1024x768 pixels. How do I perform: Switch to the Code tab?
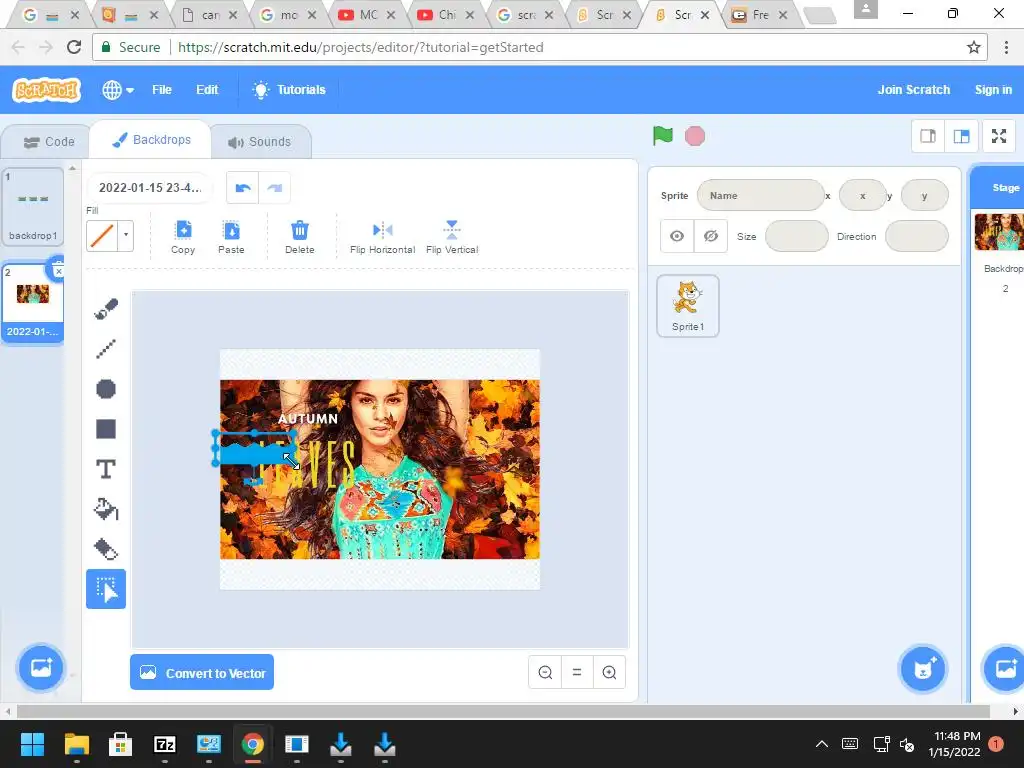pos(49,142)
